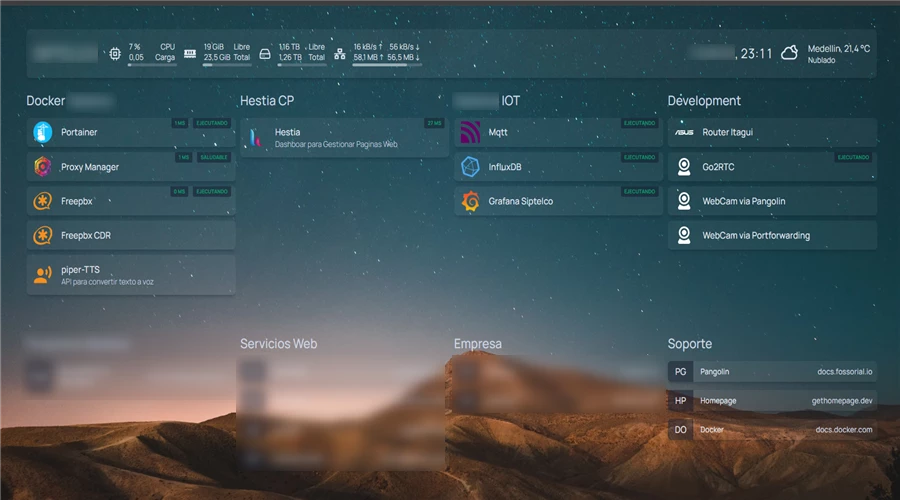Open the Homepage gethomepage.dev bookmark
Screen dimensions: 900x500
pos(772,401)
